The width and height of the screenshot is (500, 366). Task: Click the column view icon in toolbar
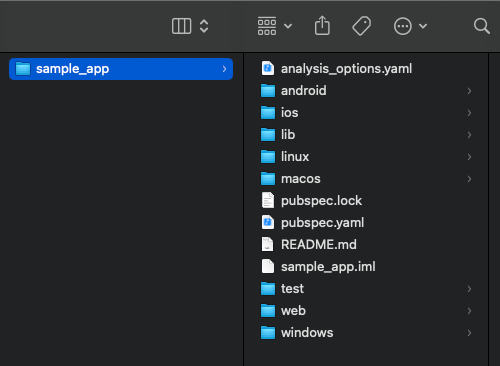pyautogui.click(x=181, y=26)
